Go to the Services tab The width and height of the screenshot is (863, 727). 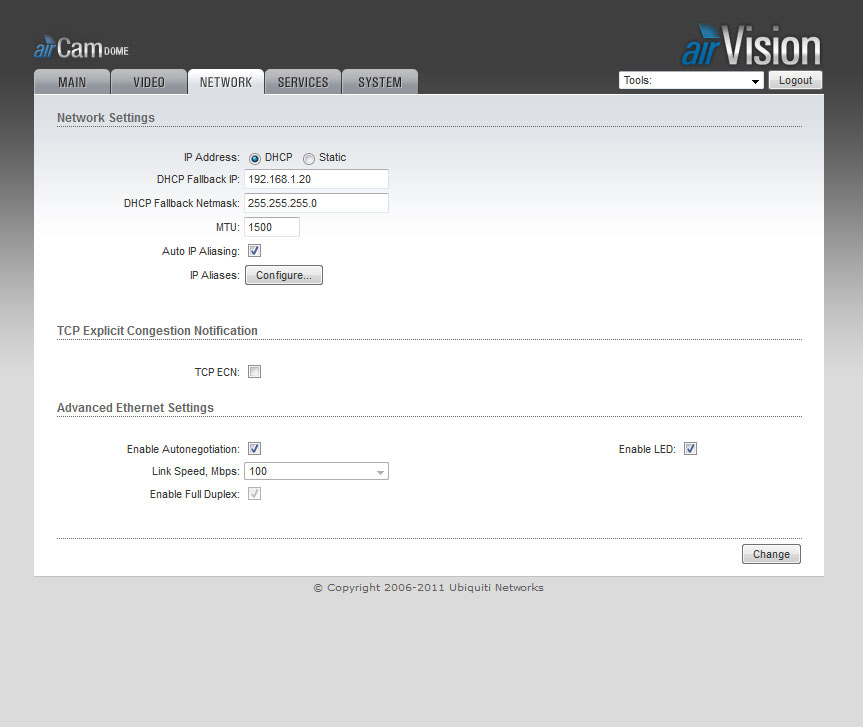303,82
